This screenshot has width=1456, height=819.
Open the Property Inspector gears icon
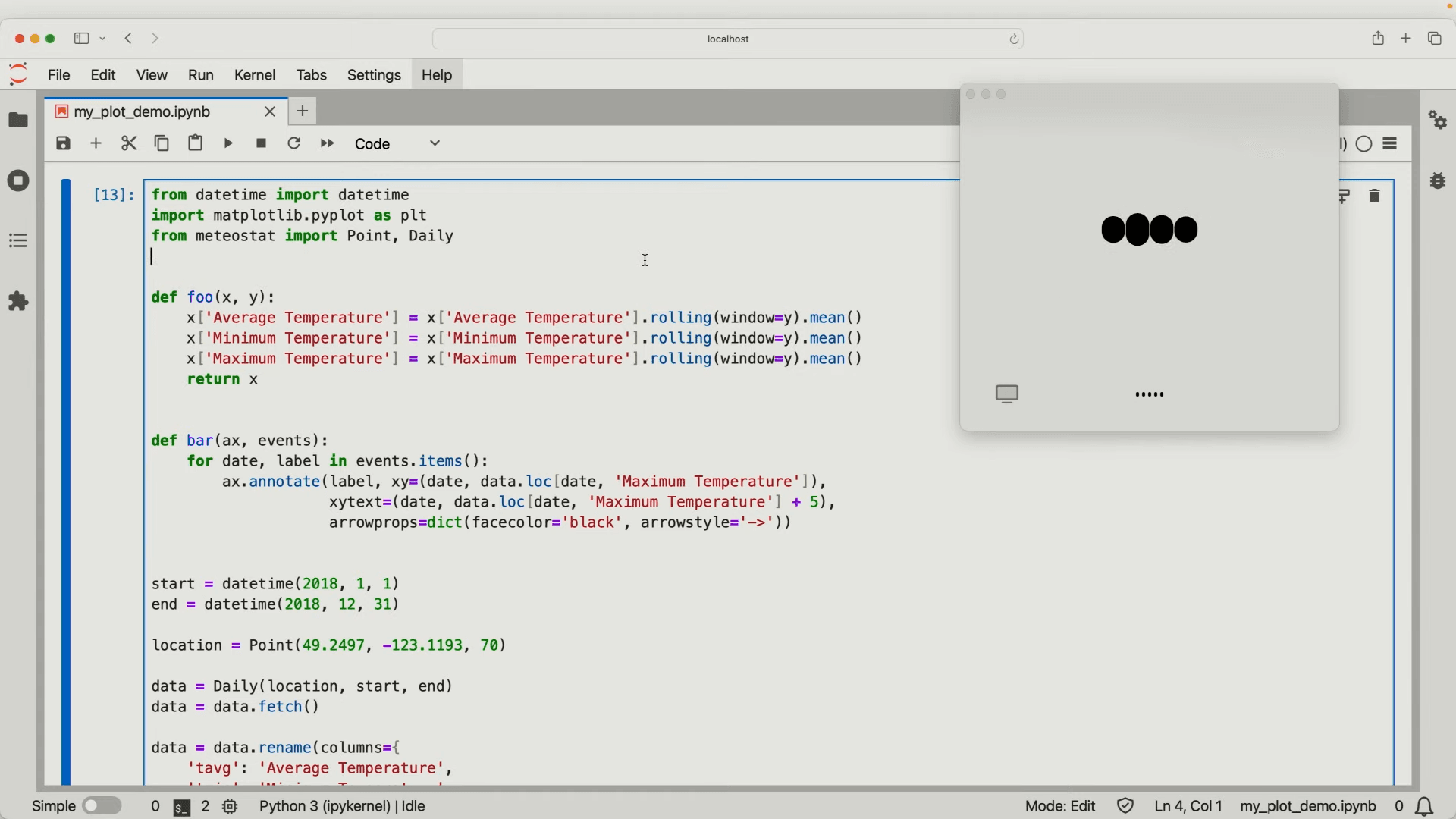1438,121
